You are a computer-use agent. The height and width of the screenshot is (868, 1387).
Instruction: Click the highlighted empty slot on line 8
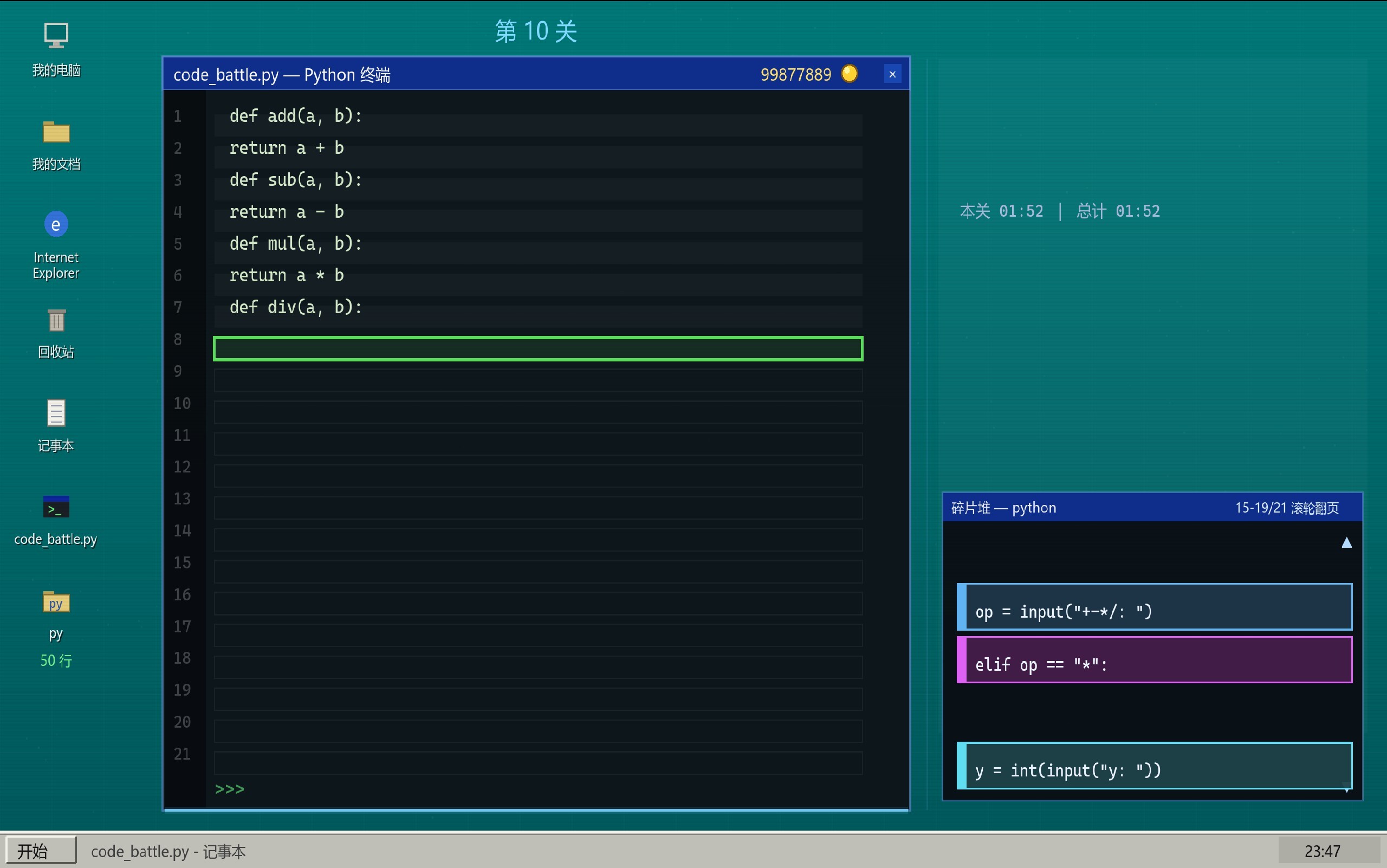tap(538, 348)
